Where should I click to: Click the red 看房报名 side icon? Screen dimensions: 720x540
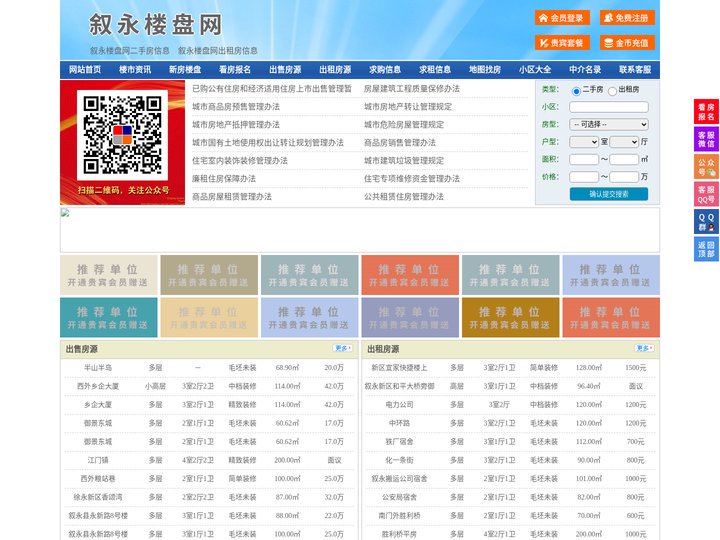pyautogui.click(x=706, y=112)
